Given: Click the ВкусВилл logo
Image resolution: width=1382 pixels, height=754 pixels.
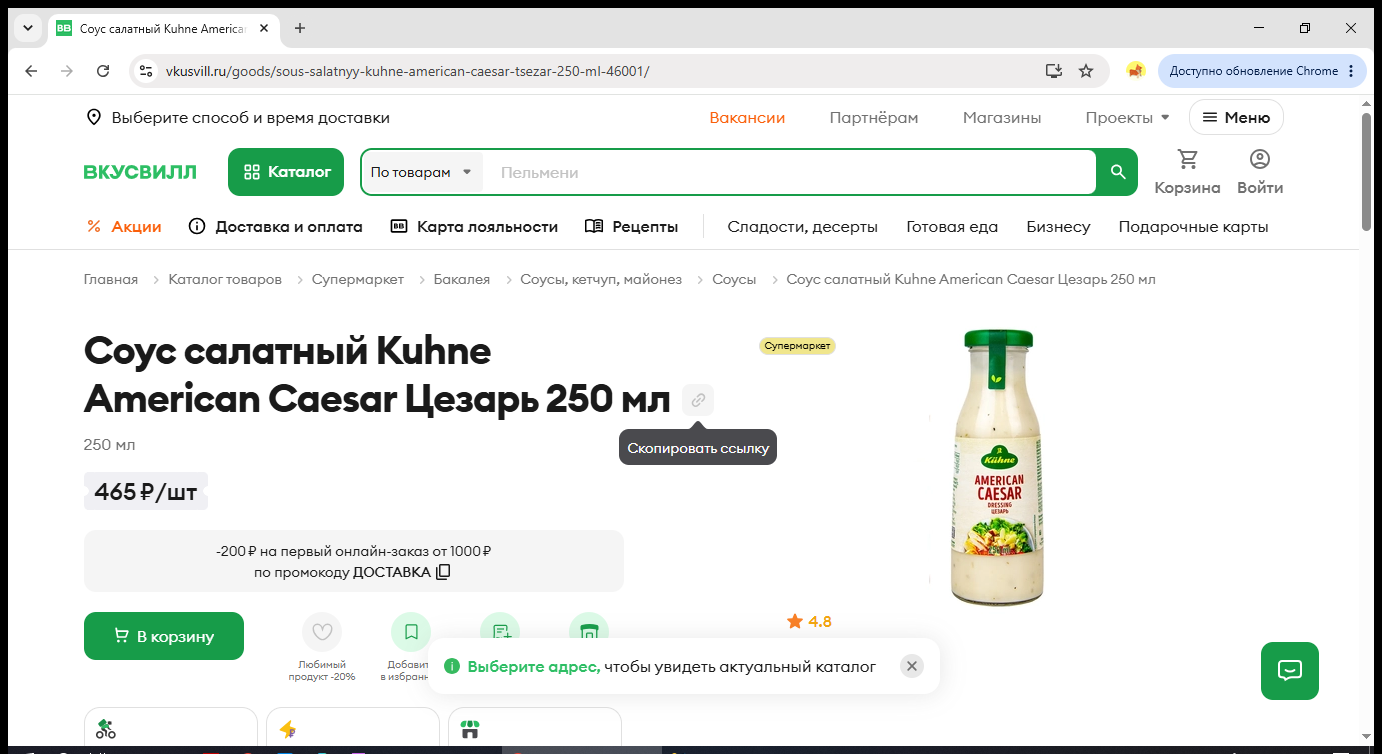Looking at the screenshot, I should [140, 172].
